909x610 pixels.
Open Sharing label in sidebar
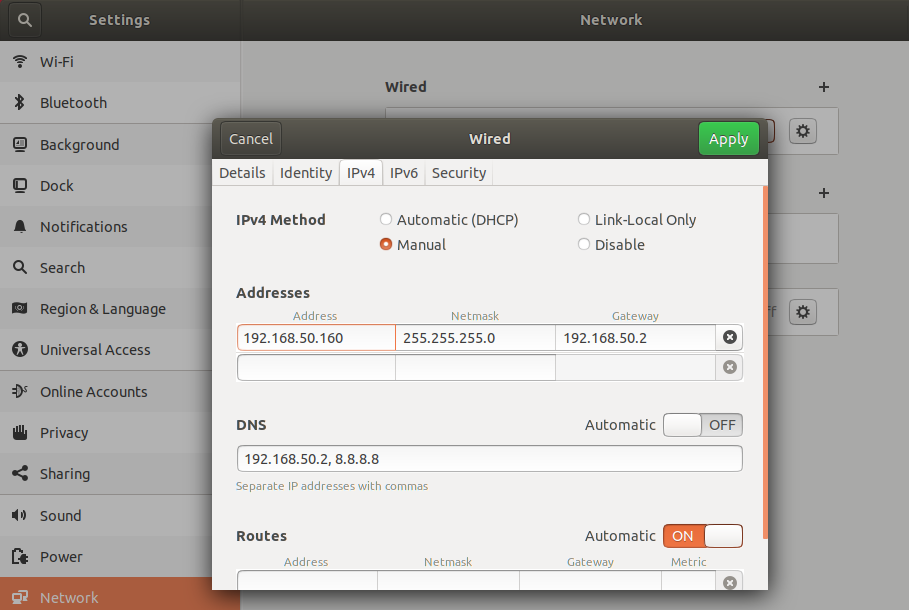(65, 474)
